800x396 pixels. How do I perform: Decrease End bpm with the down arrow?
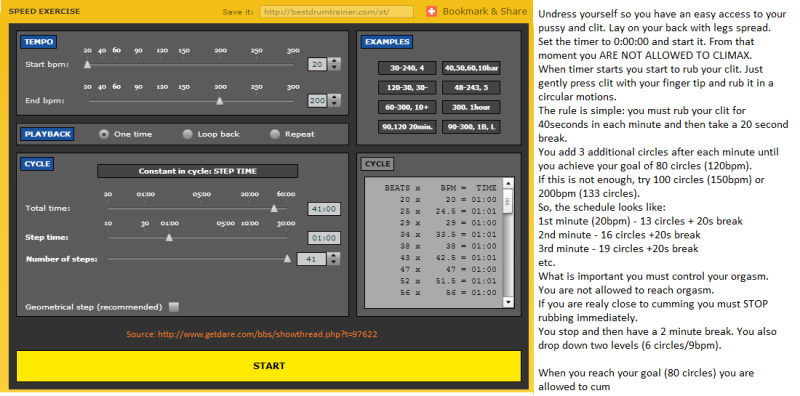pyautogui.click(x=334, y=104)
